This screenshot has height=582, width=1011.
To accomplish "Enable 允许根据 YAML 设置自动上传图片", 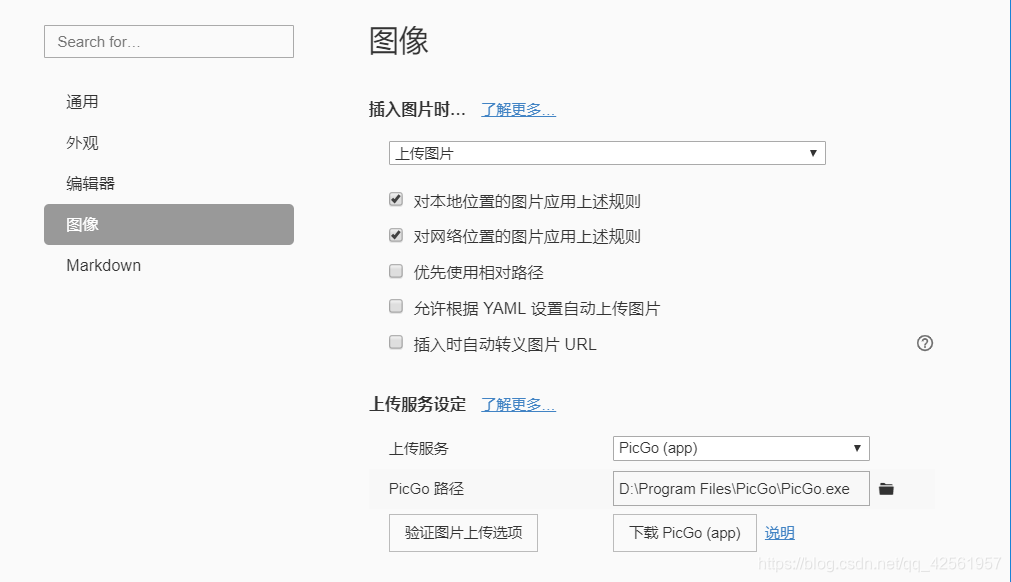I will (x=396, y=306).
